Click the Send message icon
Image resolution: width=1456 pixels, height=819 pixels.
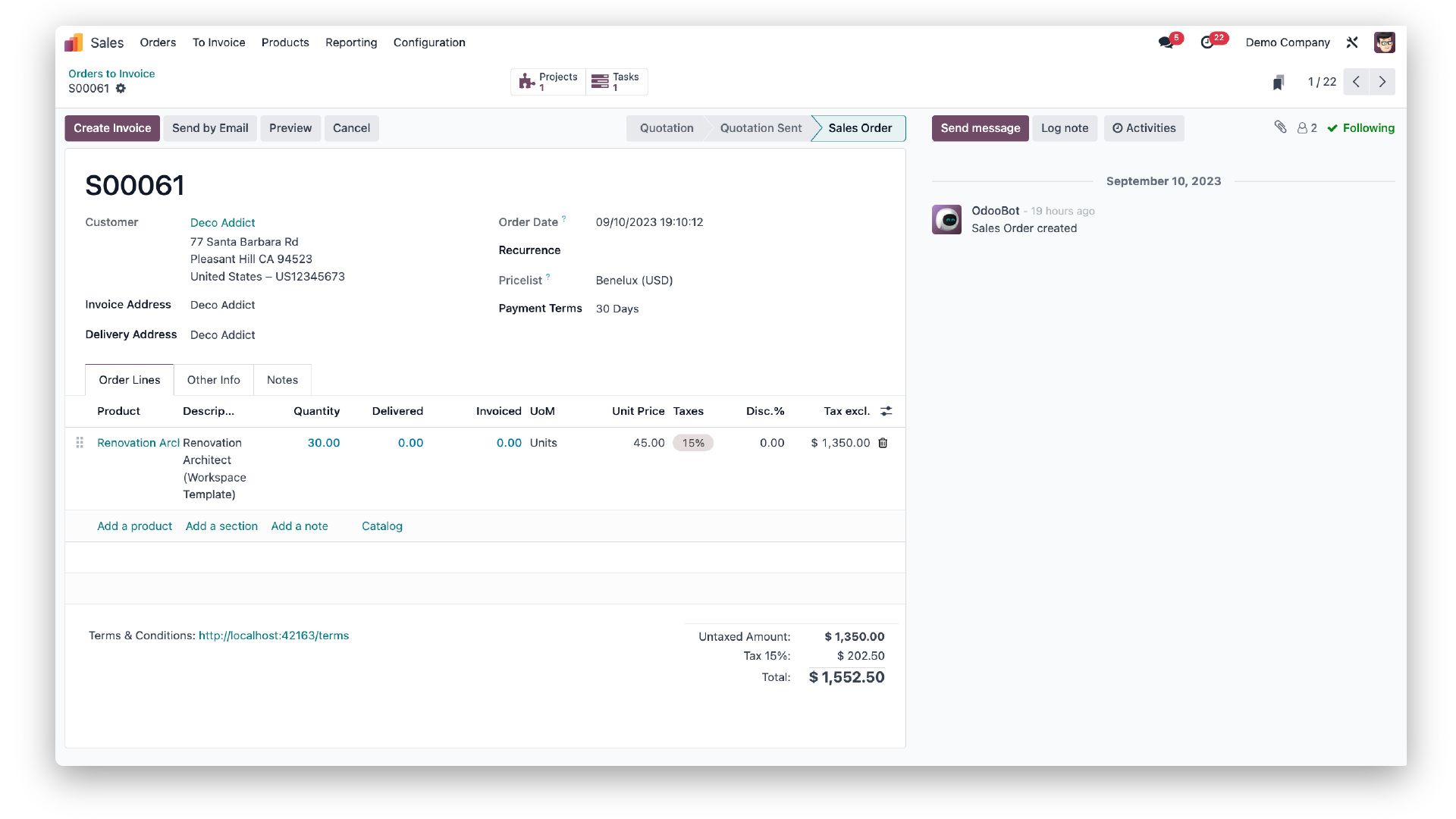pyautogui.click(x=981, y=128)
